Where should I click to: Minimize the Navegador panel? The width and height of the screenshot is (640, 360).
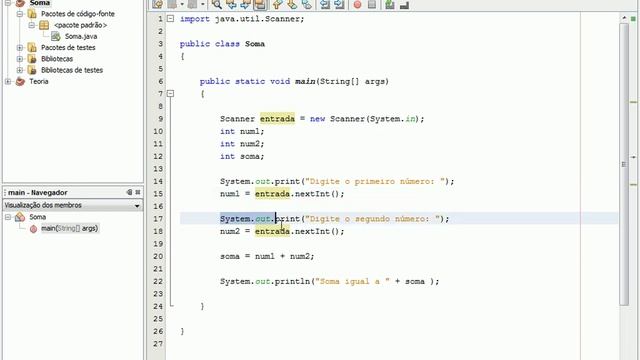[x=129, y=192]
